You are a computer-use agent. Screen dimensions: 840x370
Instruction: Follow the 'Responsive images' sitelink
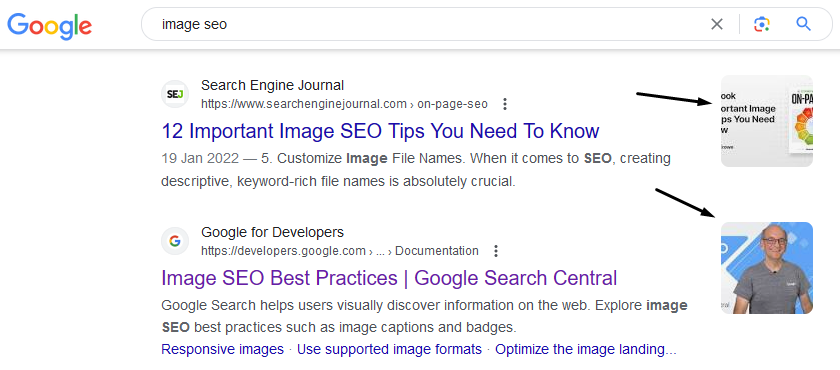pos(222,350)
